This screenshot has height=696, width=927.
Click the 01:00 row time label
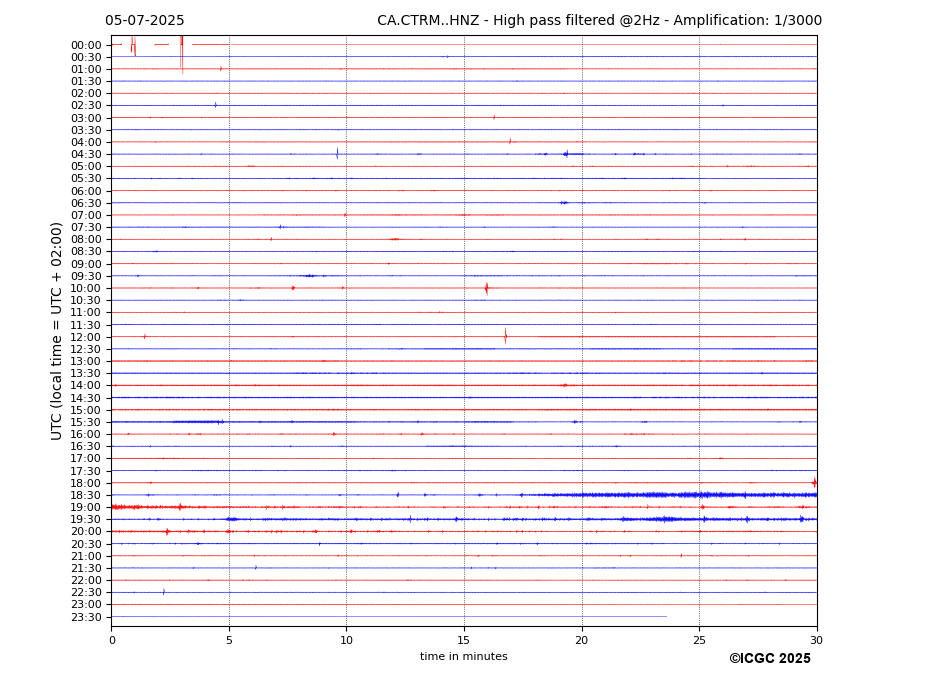click(x=86, y=70)
